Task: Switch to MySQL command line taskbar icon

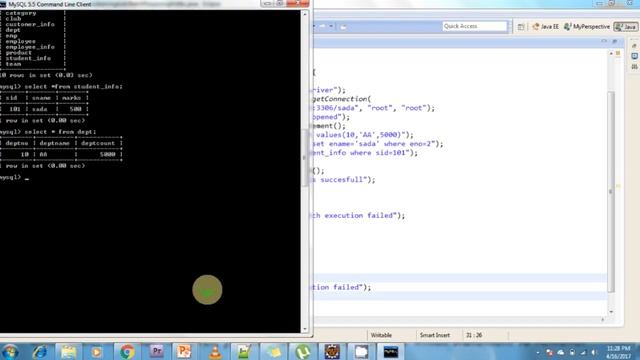Action: tap(391, 351)
